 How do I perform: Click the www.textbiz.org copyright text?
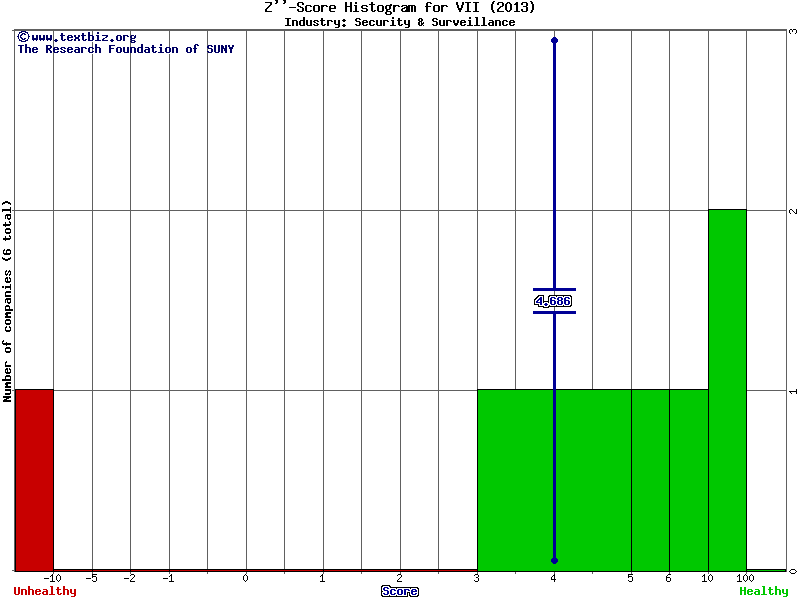click(x=77, y=37)
